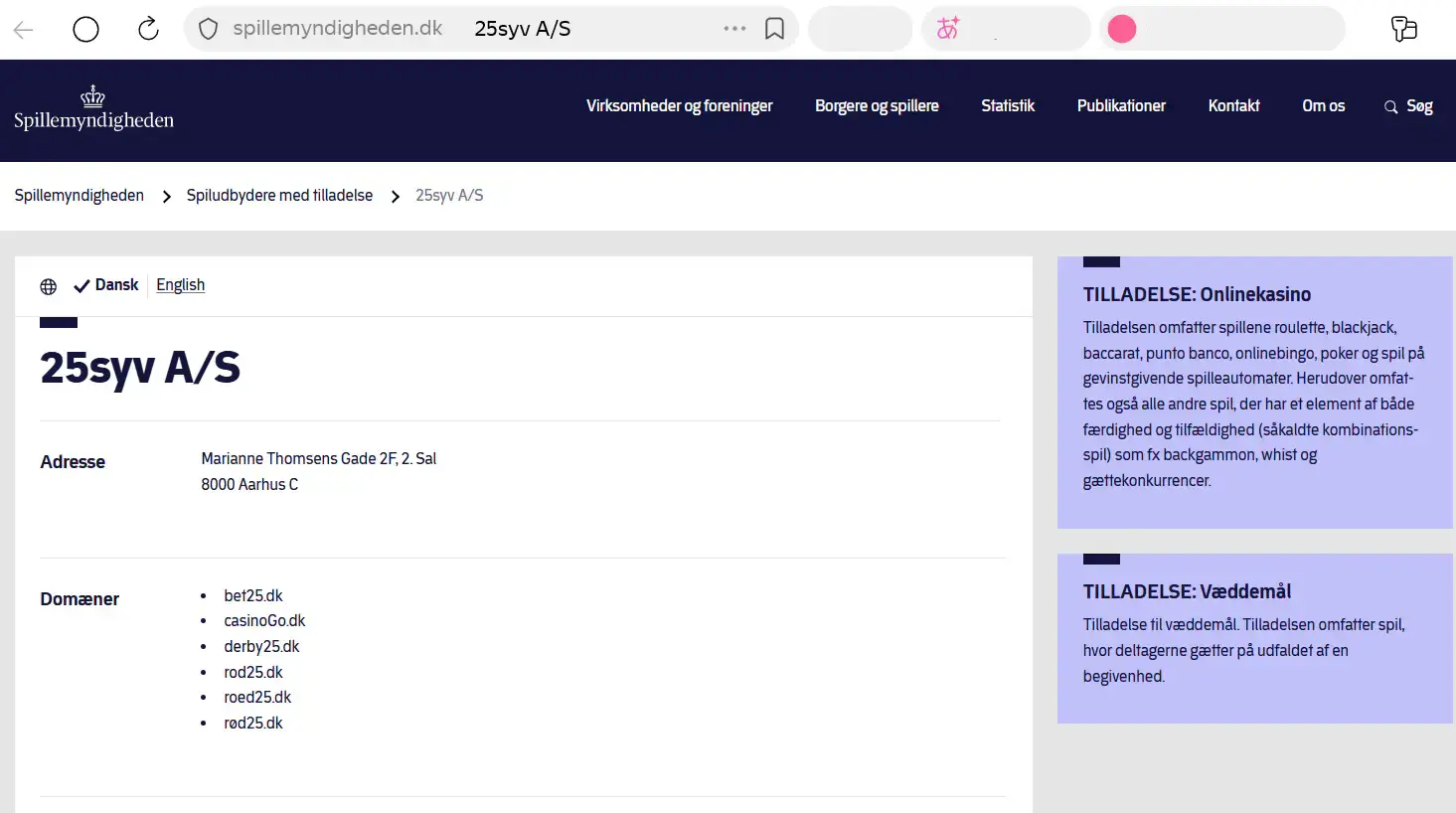Click the 25syv A/S breadcrumb text

pyautogui.click(x=449, y=196)
